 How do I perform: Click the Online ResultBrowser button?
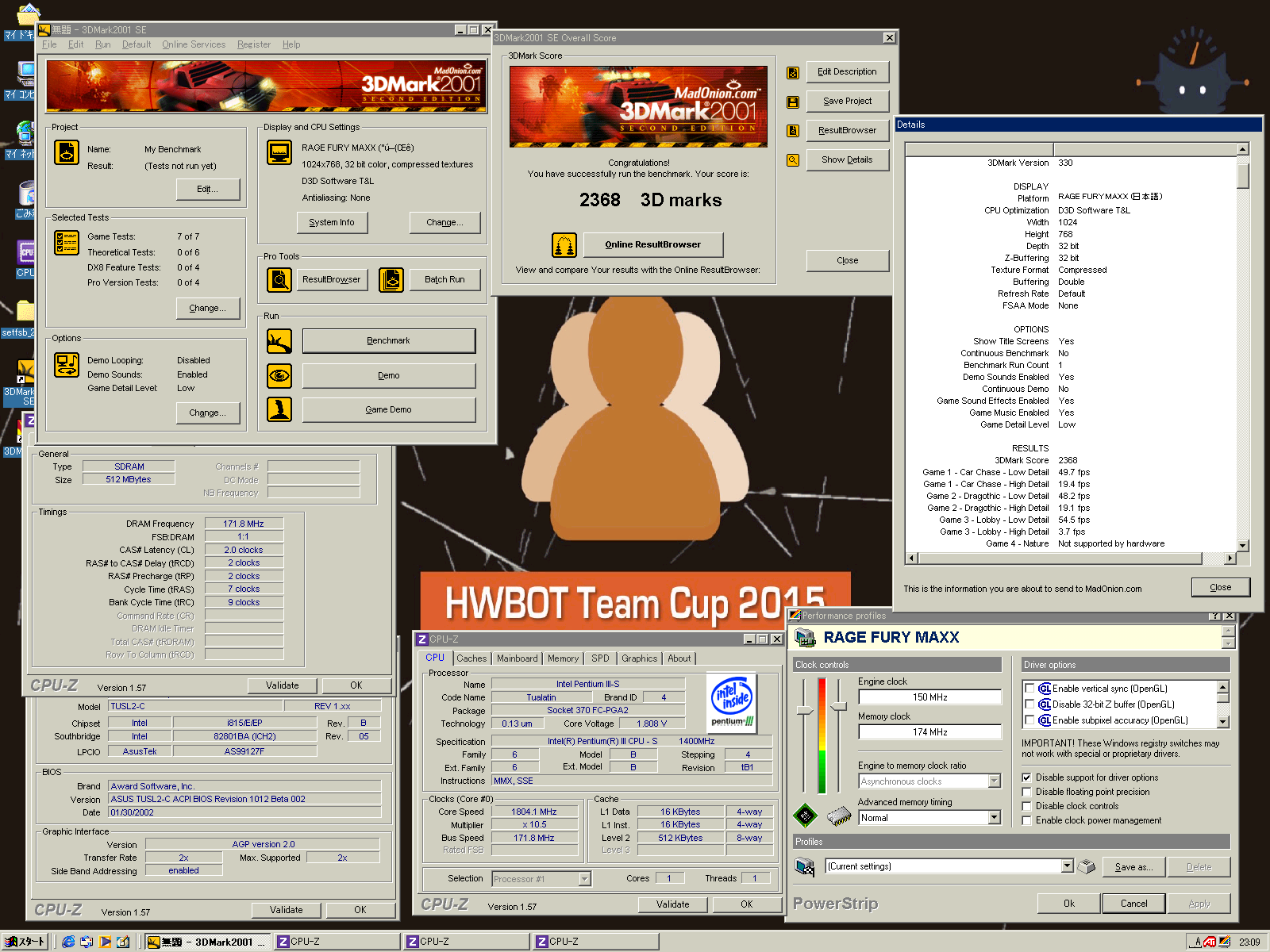(652, 244)
